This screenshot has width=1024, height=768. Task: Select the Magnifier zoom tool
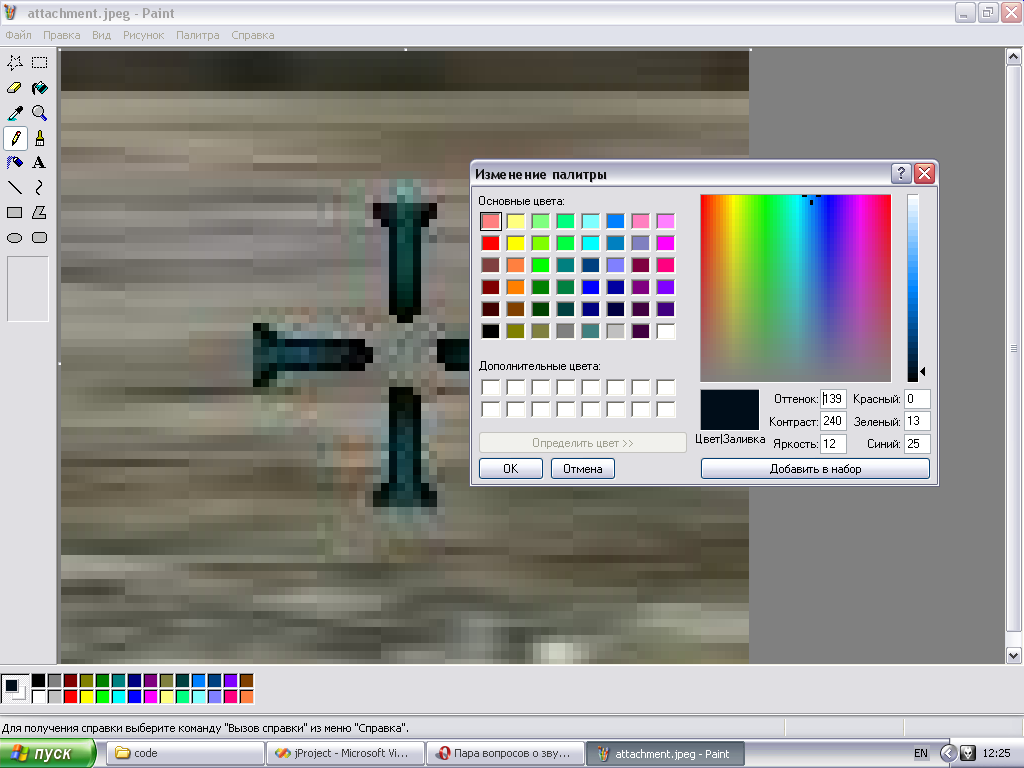39,113
